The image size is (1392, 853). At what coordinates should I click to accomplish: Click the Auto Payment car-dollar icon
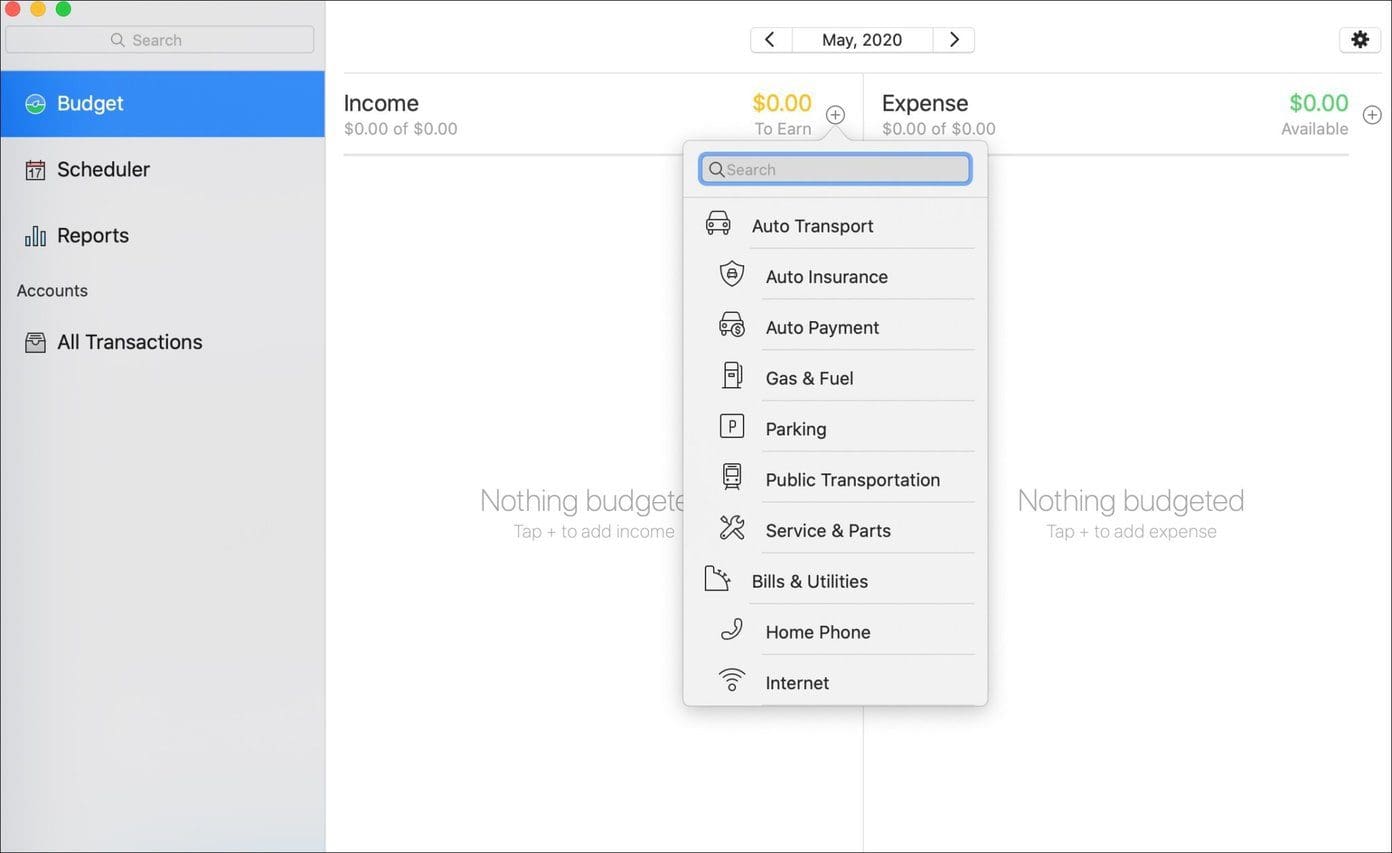point(732,325)
